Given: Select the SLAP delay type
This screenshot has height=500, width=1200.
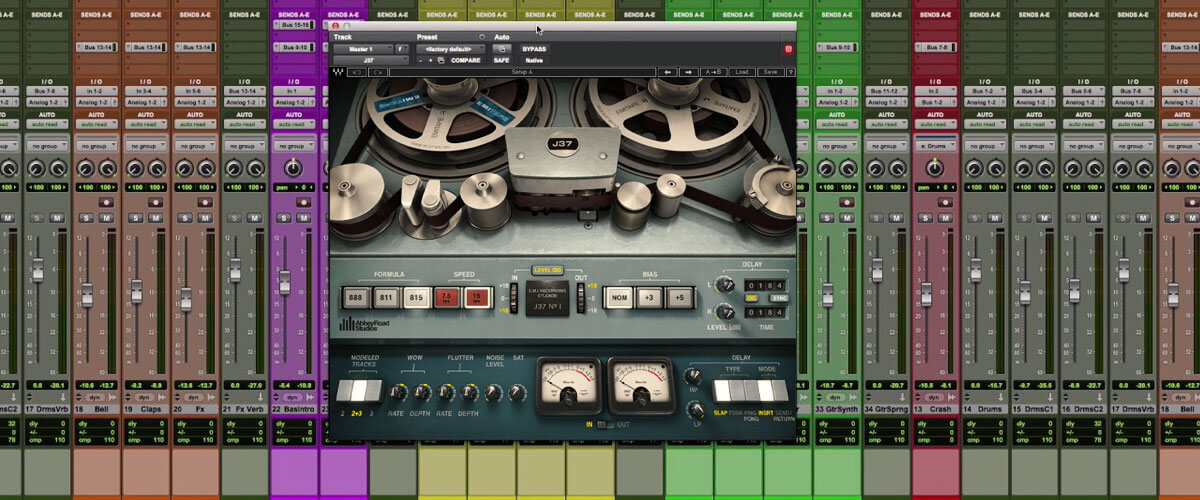Looking at the screenshot, I should [x=722, y=390].
